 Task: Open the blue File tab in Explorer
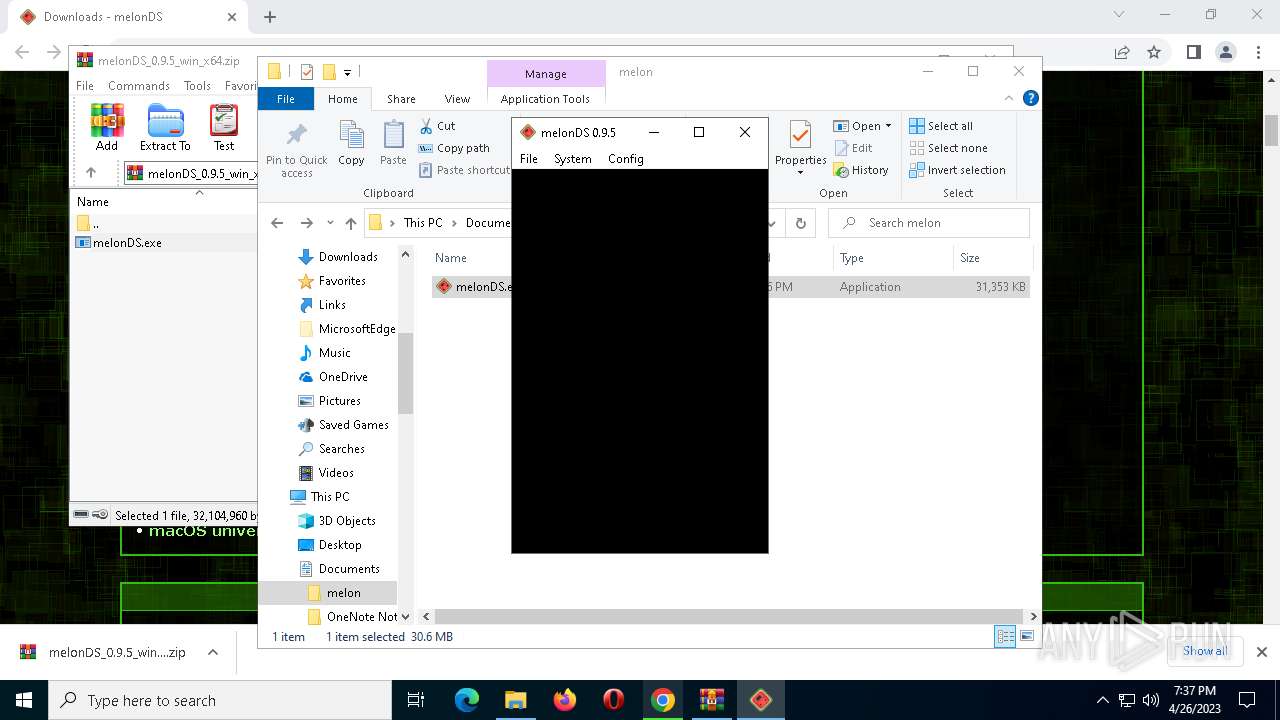pos(286,99)
